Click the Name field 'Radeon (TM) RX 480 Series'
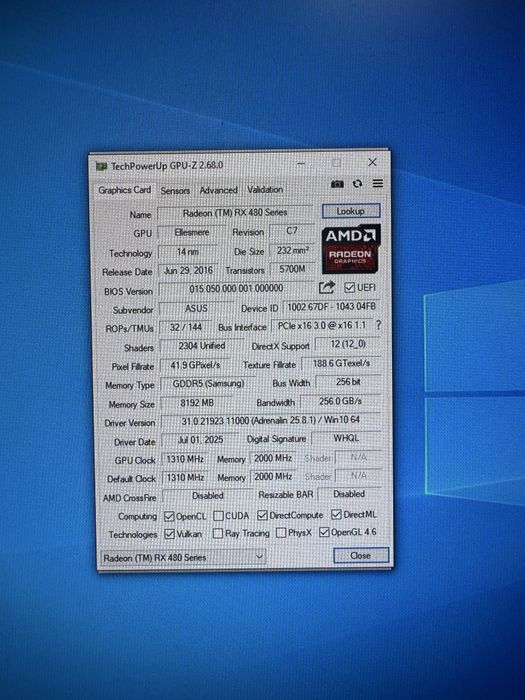 point(235,213)
